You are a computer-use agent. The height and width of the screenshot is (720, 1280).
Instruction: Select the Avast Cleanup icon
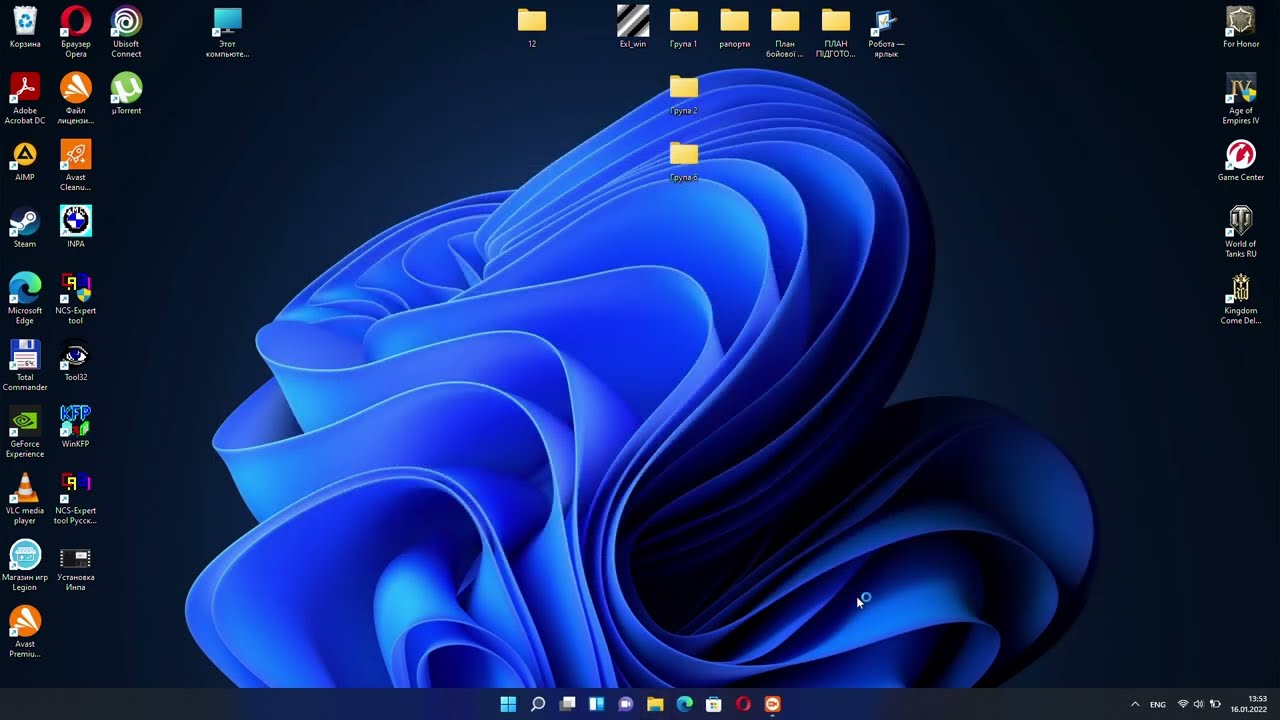coord(76,166)
